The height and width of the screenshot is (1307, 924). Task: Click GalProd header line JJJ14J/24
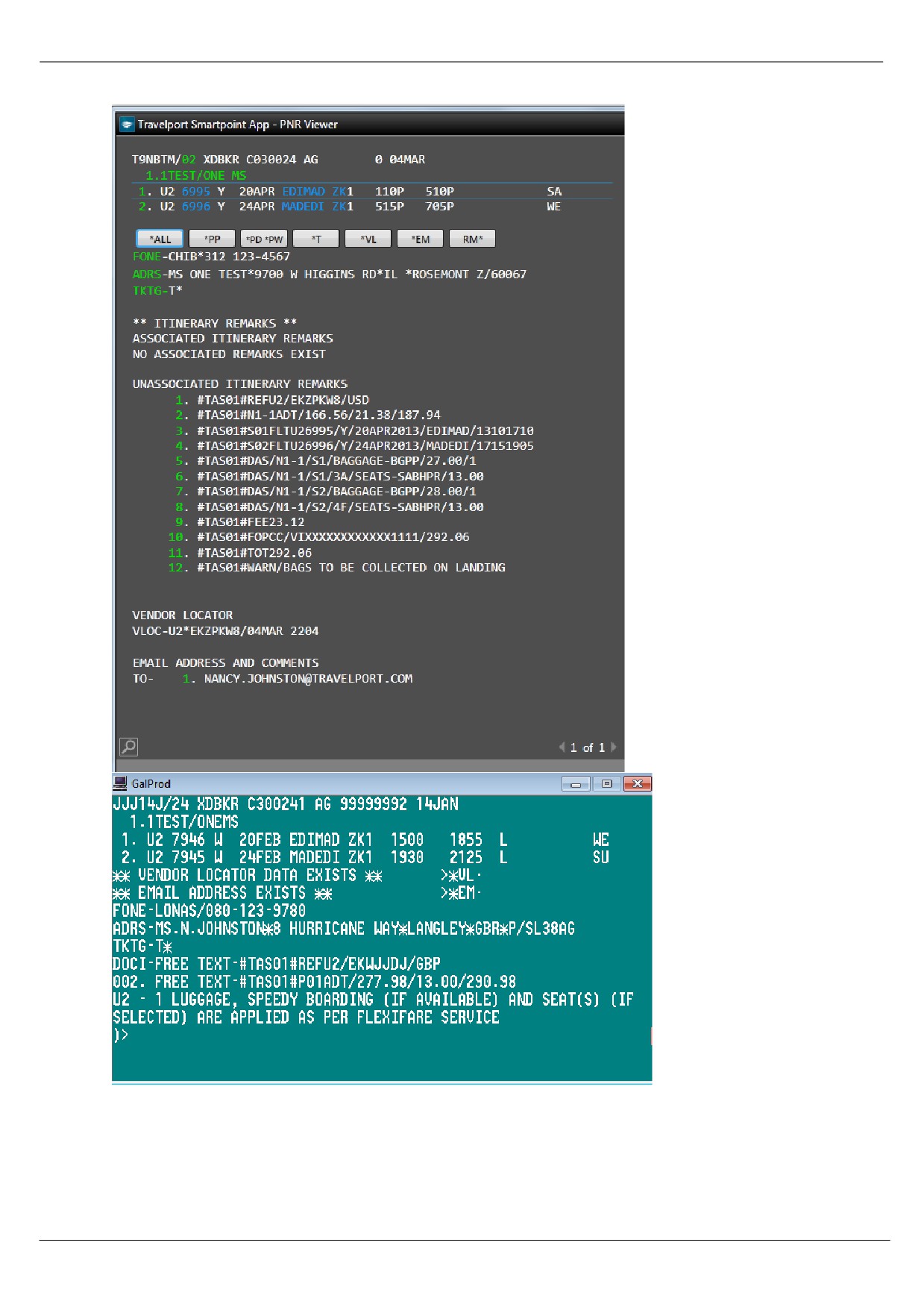tap(286, 804)
